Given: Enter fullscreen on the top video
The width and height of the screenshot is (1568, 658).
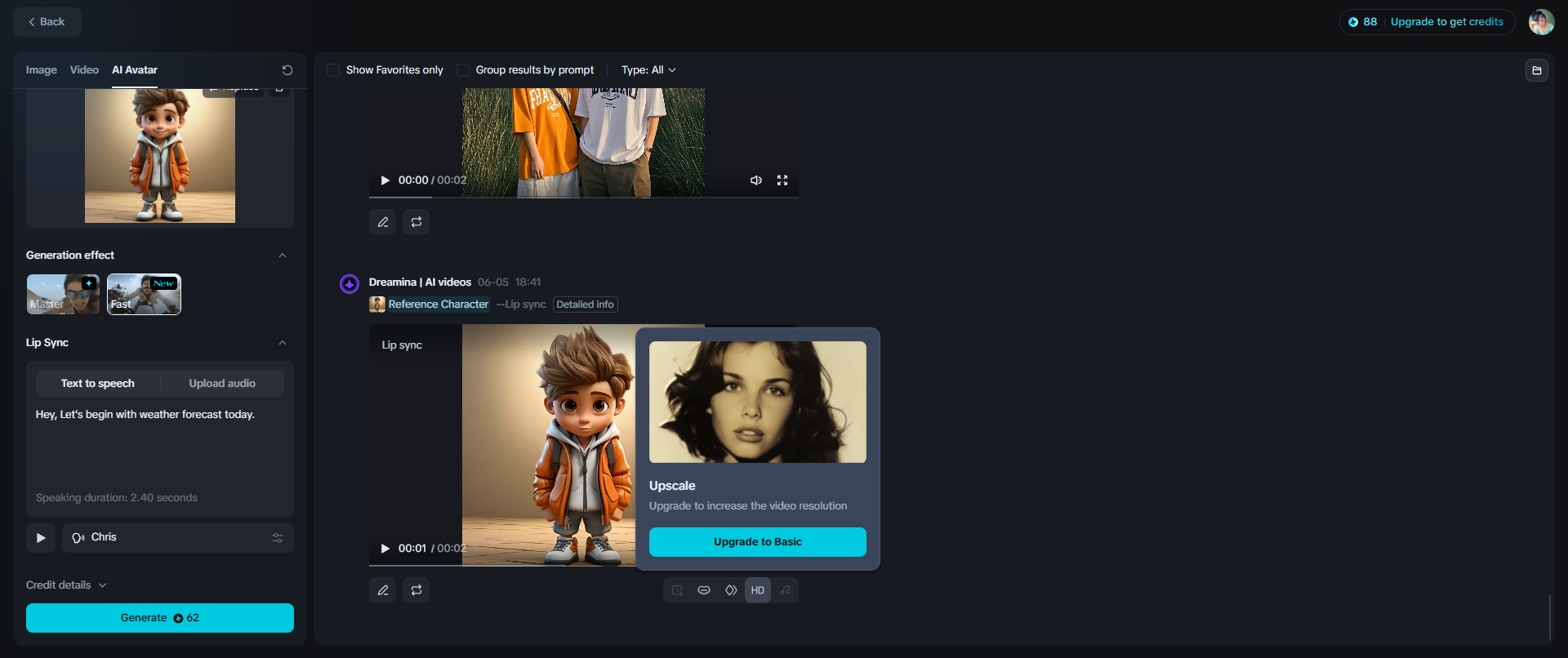Looking at the screenshot, I should tap(782, 180).
